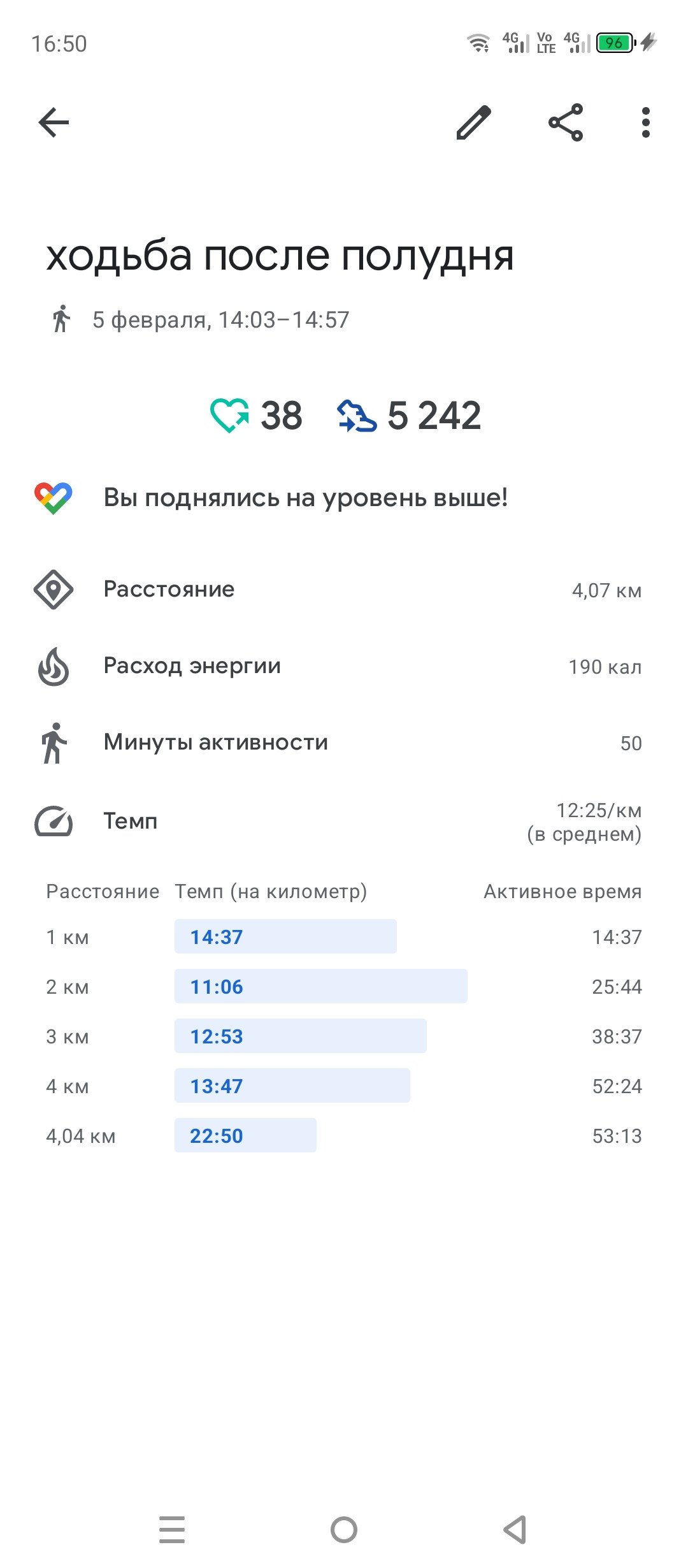Tap the Минуты активности walking icon

pos(54,743)
